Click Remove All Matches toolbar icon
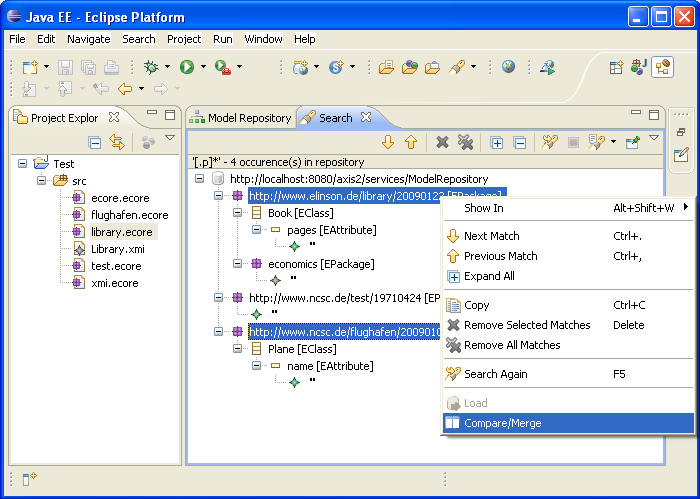This screenshot has width=700, height=499. tap(465, 142)
